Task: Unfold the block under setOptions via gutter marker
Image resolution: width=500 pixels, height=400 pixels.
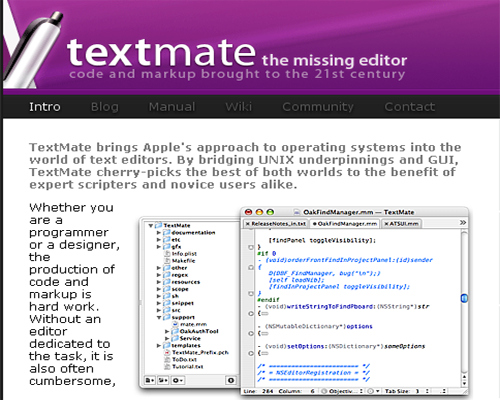Action: pyautogui.click(x=251, y=353)
